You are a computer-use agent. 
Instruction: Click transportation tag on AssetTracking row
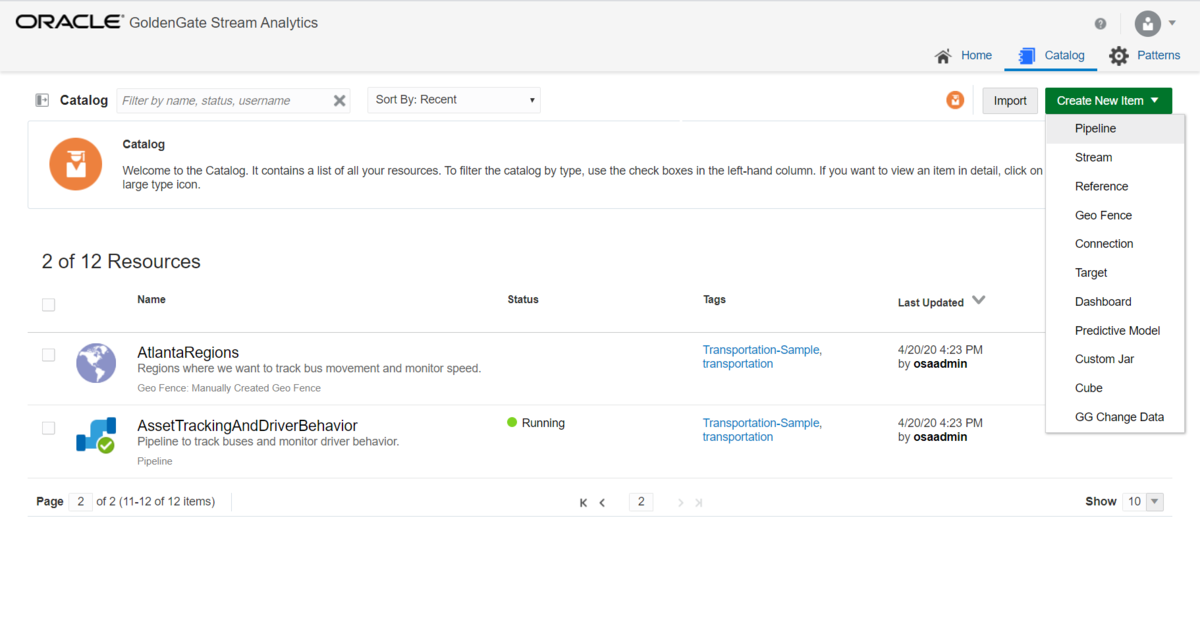point(738,437)
